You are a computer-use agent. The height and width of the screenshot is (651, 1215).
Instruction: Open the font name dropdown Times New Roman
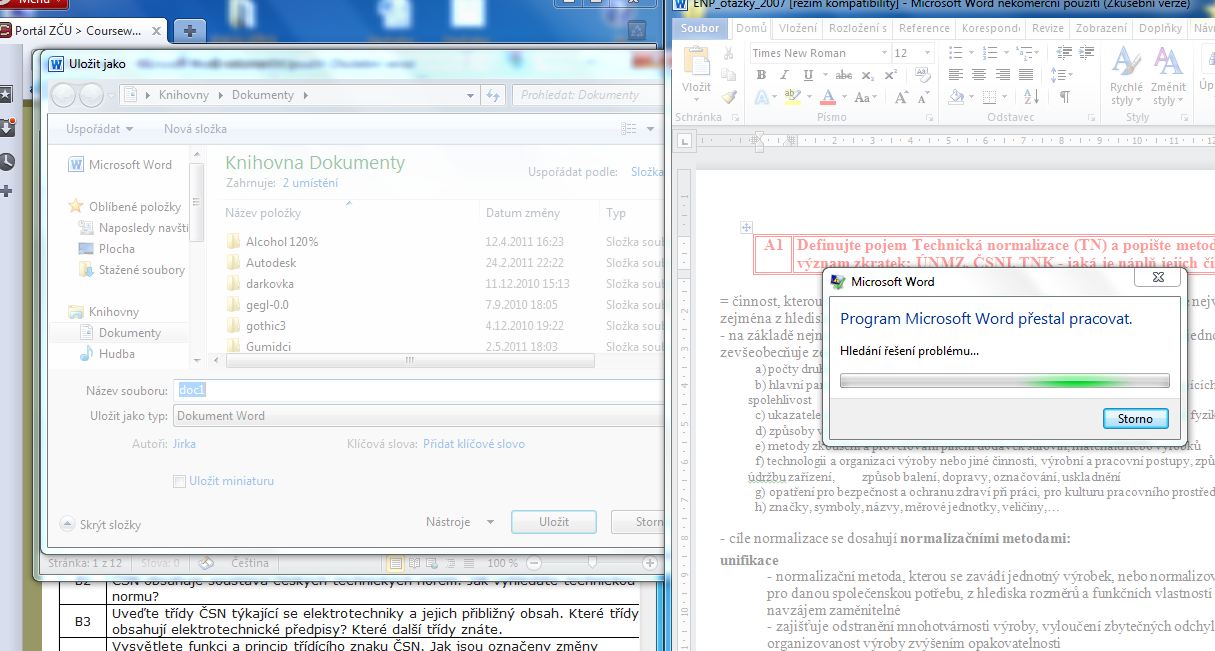pyautogui.click(x=884, y=53)
